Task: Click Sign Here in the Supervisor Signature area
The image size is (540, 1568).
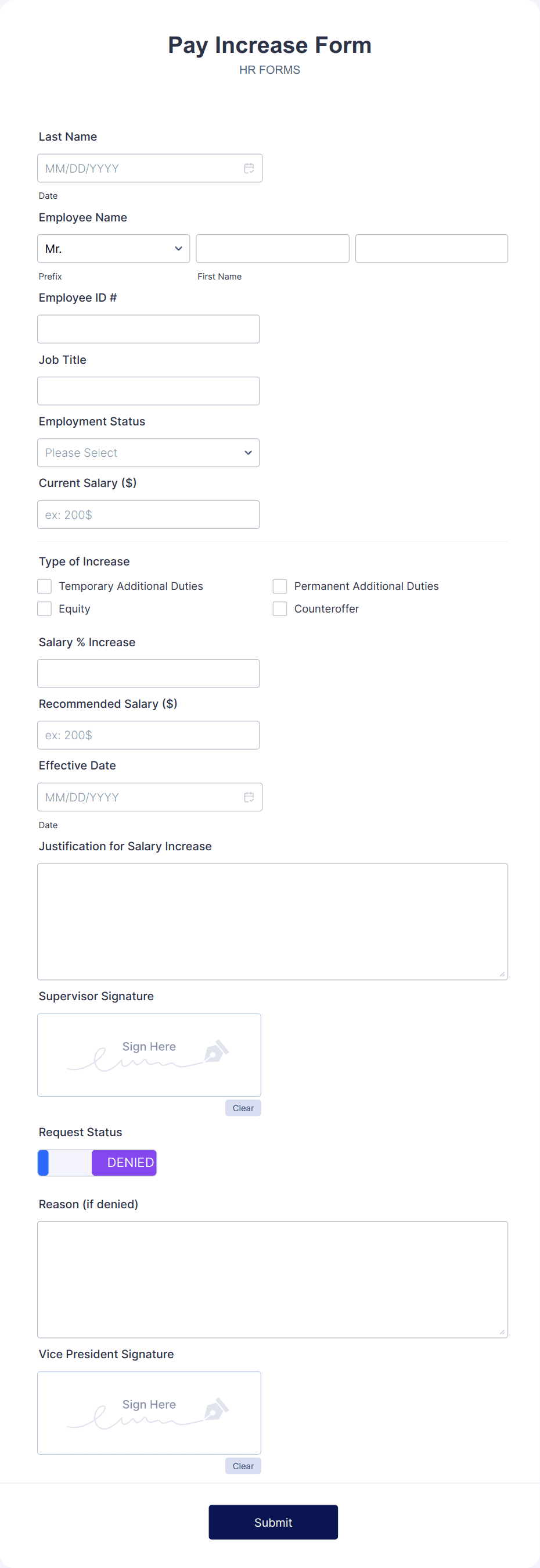Action: 149,1046
